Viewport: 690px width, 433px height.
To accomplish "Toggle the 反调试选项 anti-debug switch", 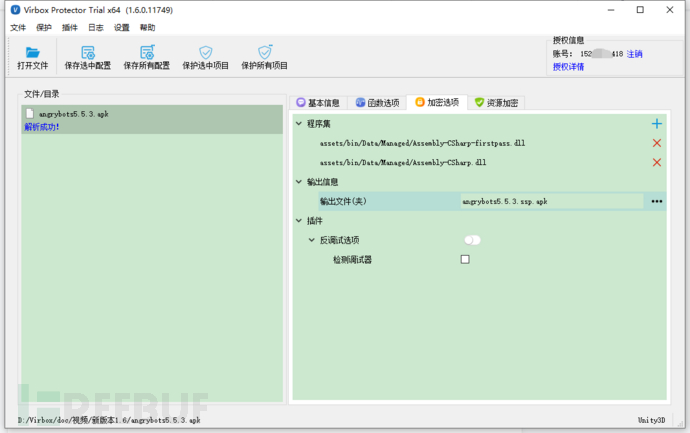I will (x=472, y=240).
